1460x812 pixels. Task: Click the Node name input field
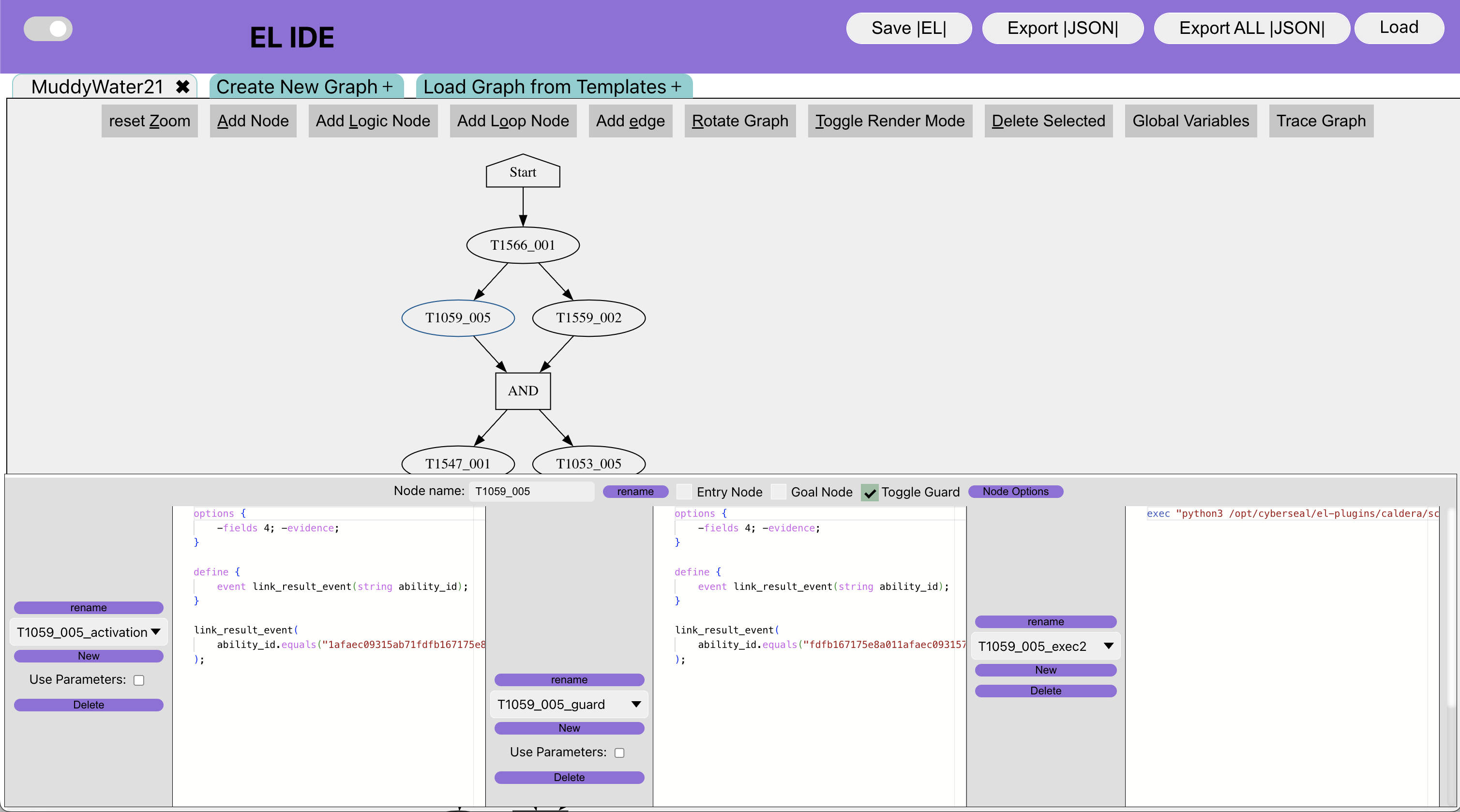pyautogui.click(x=531, y=491)
